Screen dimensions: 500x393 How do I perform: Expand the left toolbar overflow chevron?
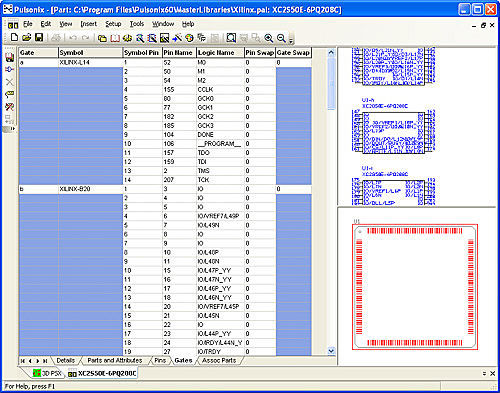click(x=13, y=128)
